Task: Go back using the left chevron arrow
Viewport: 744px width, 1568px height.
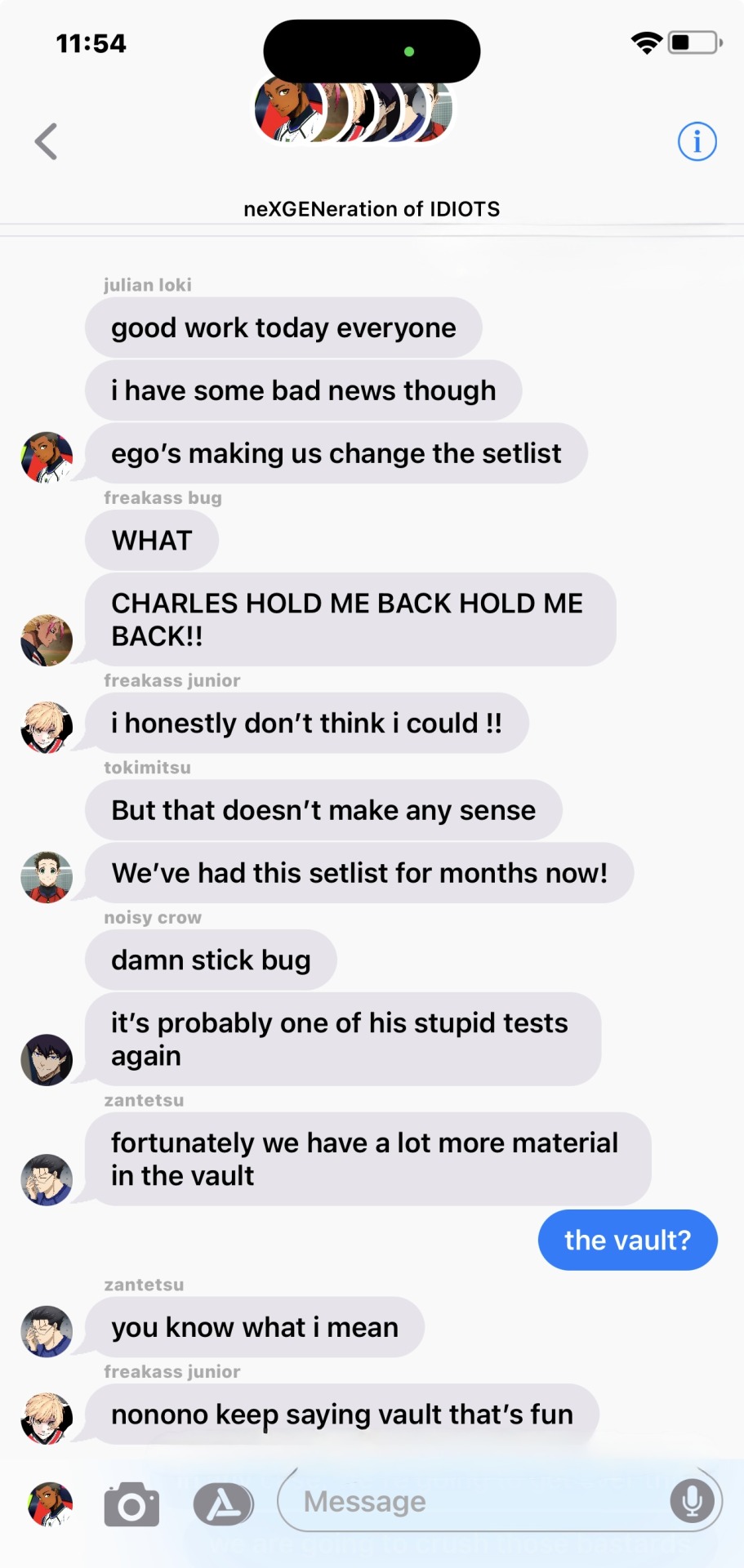Action: (47, 141)
